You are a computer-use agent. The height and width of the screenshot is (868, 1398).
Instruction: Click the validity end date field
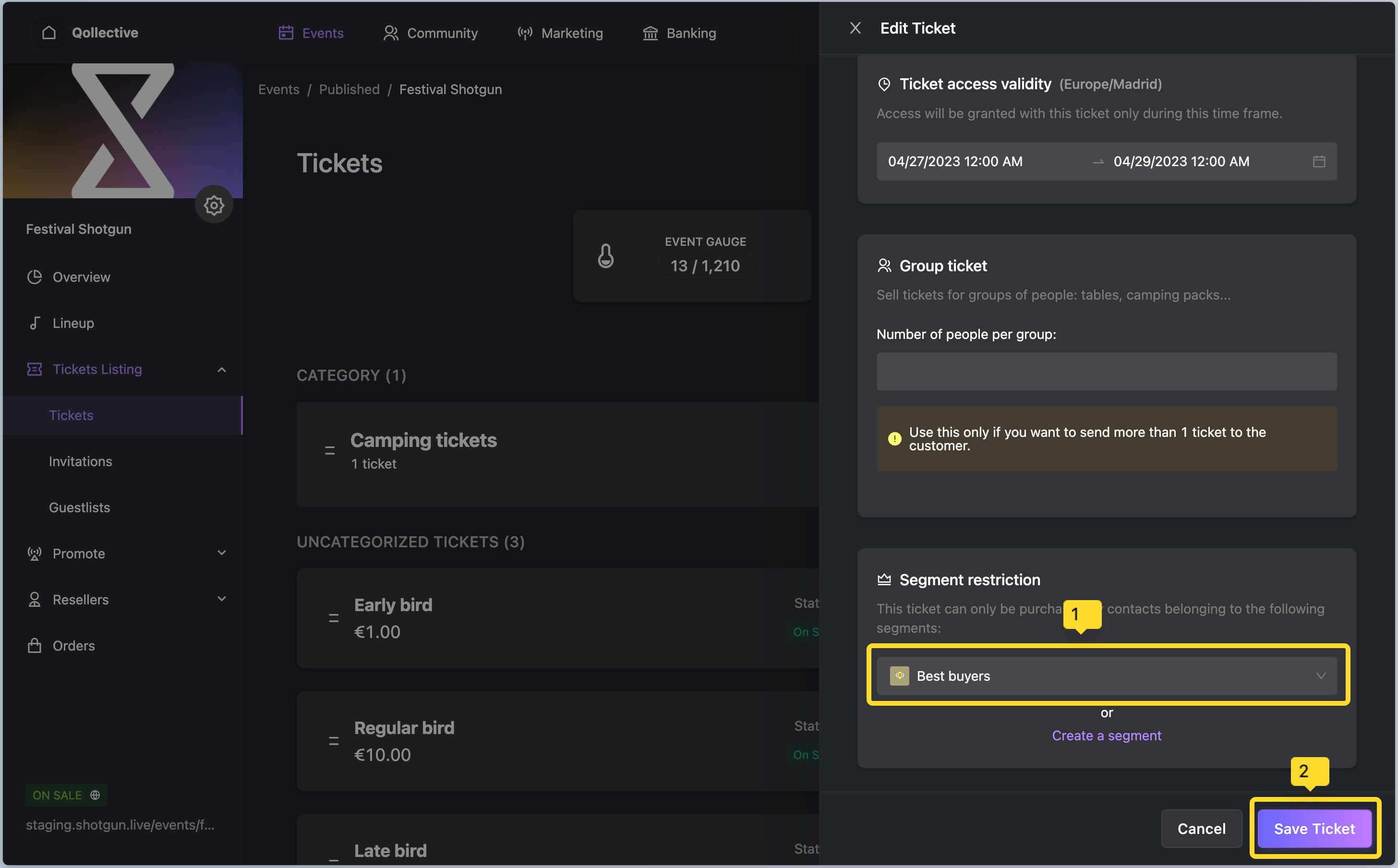(1181, 161)
